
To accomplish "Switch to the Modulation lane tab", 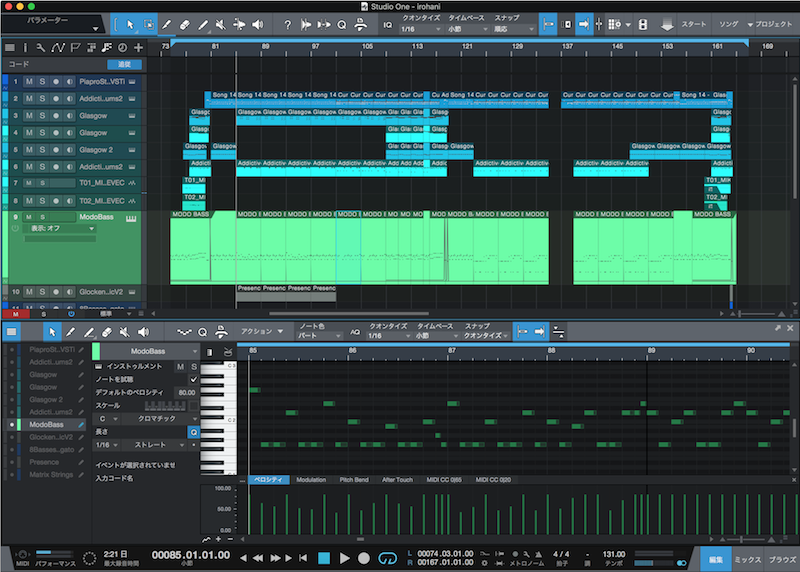I will click(x=311, y=480).
